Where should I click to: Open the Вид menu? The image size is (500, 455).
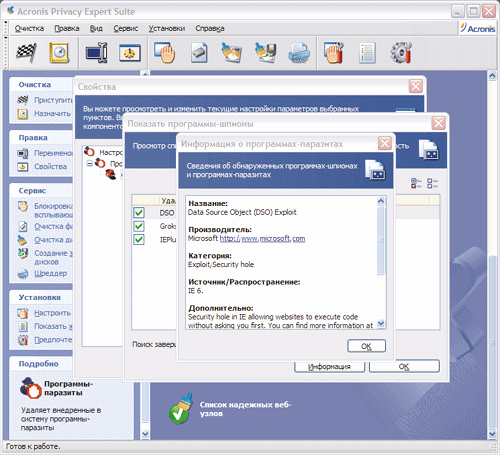click(x=96, y=29)
